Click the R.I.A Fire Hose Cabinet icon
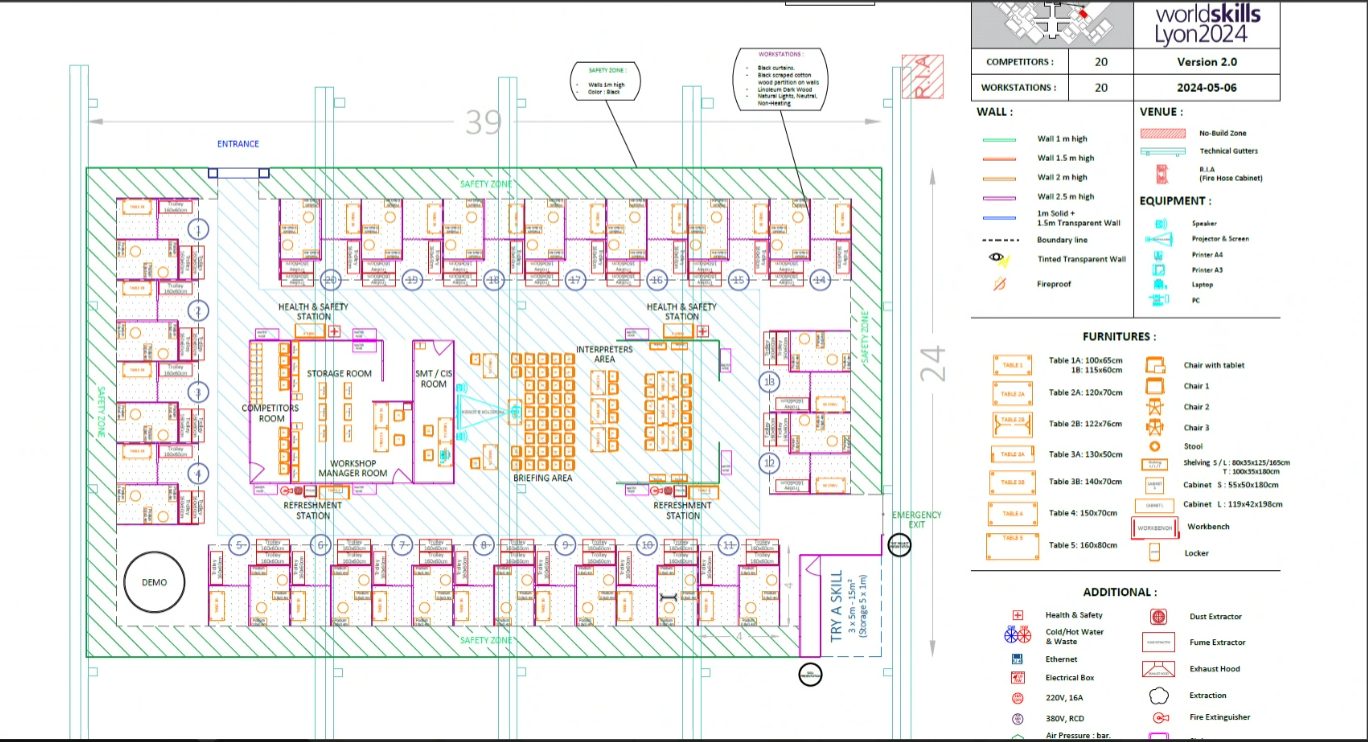Image resolution: width=1368 pixels, height=742 pixels. point(1160,173)
